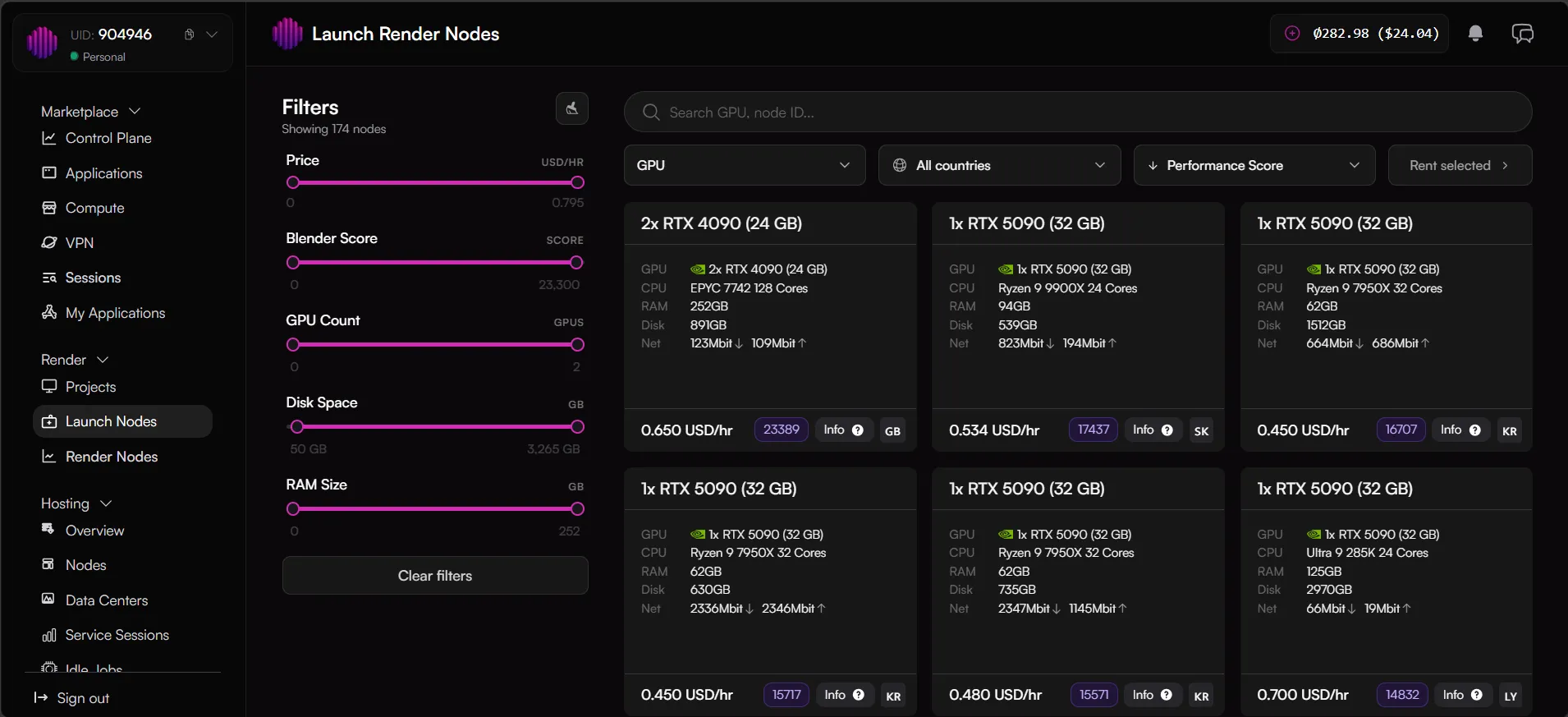1568x717 pixels.
Task: Click the Blender Score slider right handle
Action: [x=576, y=263]
